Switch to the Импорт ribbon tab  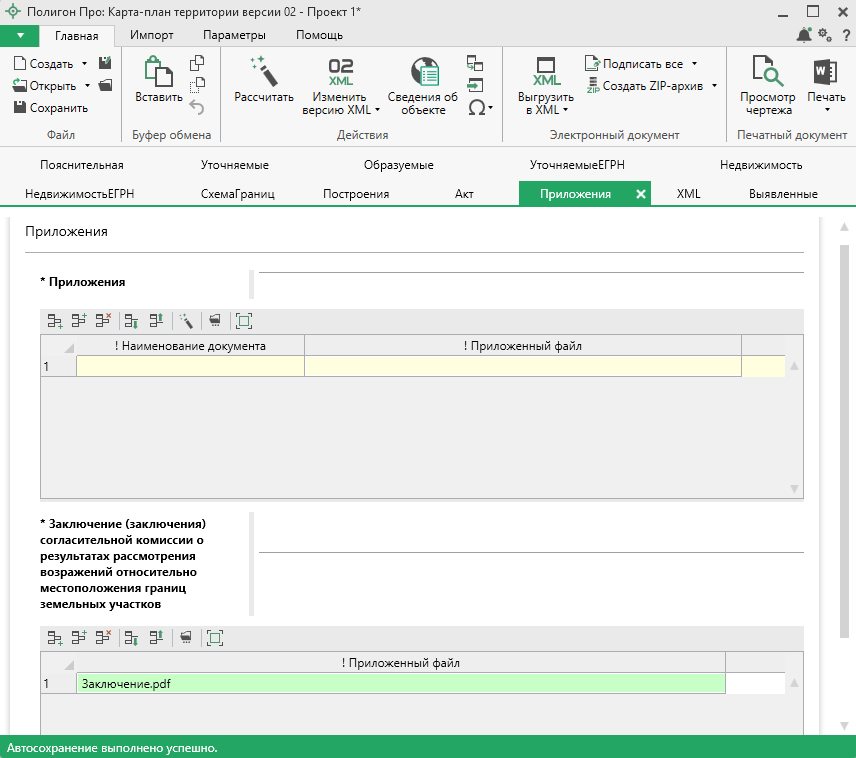click(151, 35)
